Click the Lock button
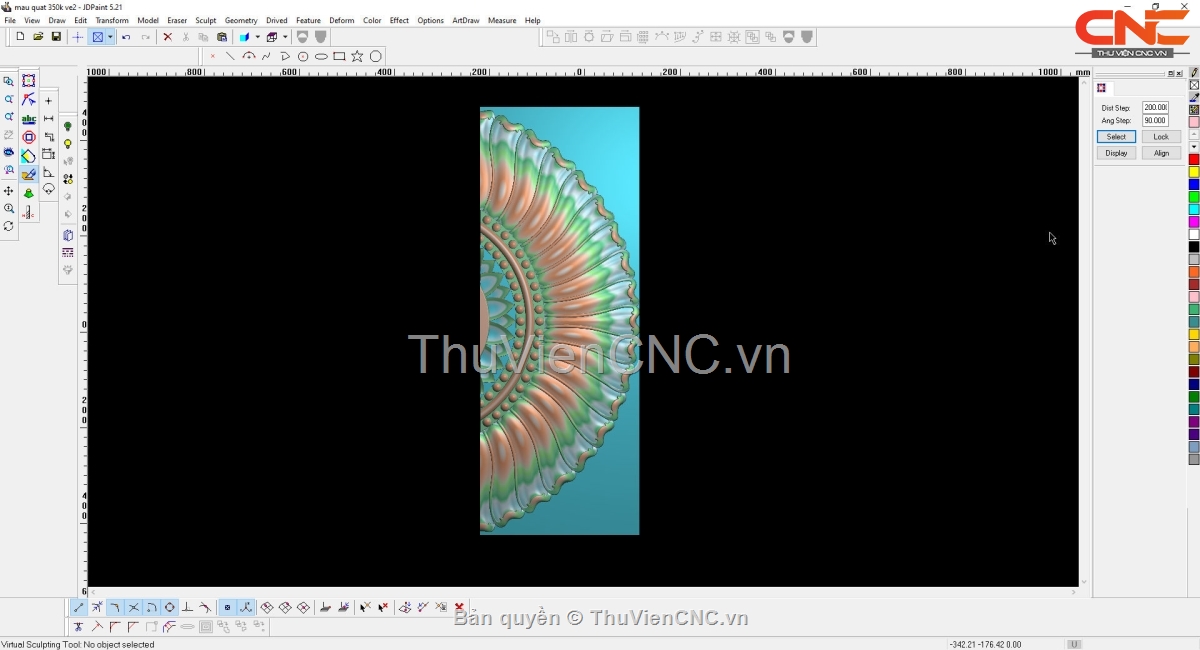This screenshot has height=650, width=1200. (1161, 136)
